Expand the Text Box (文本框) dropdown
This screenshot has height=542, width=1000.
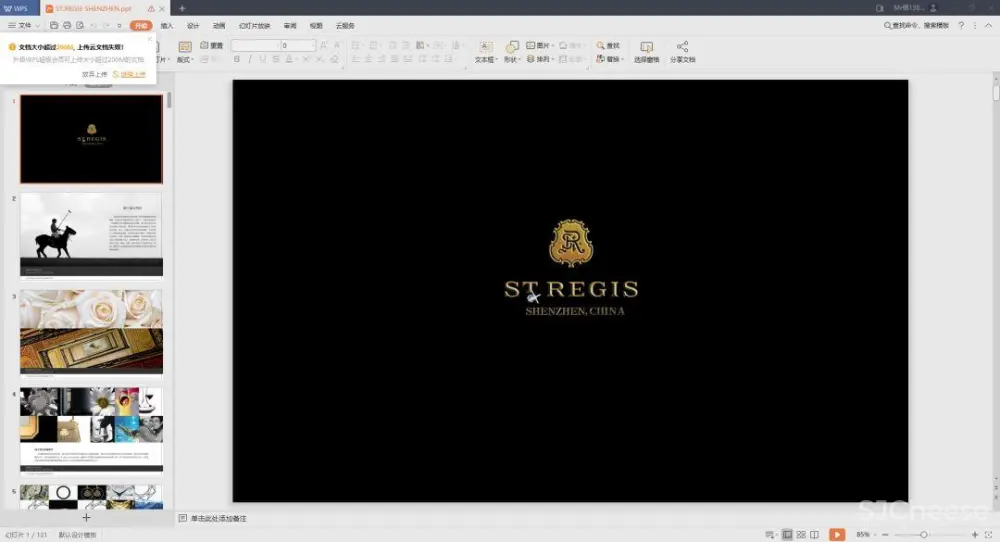click(x=485, y=60)
